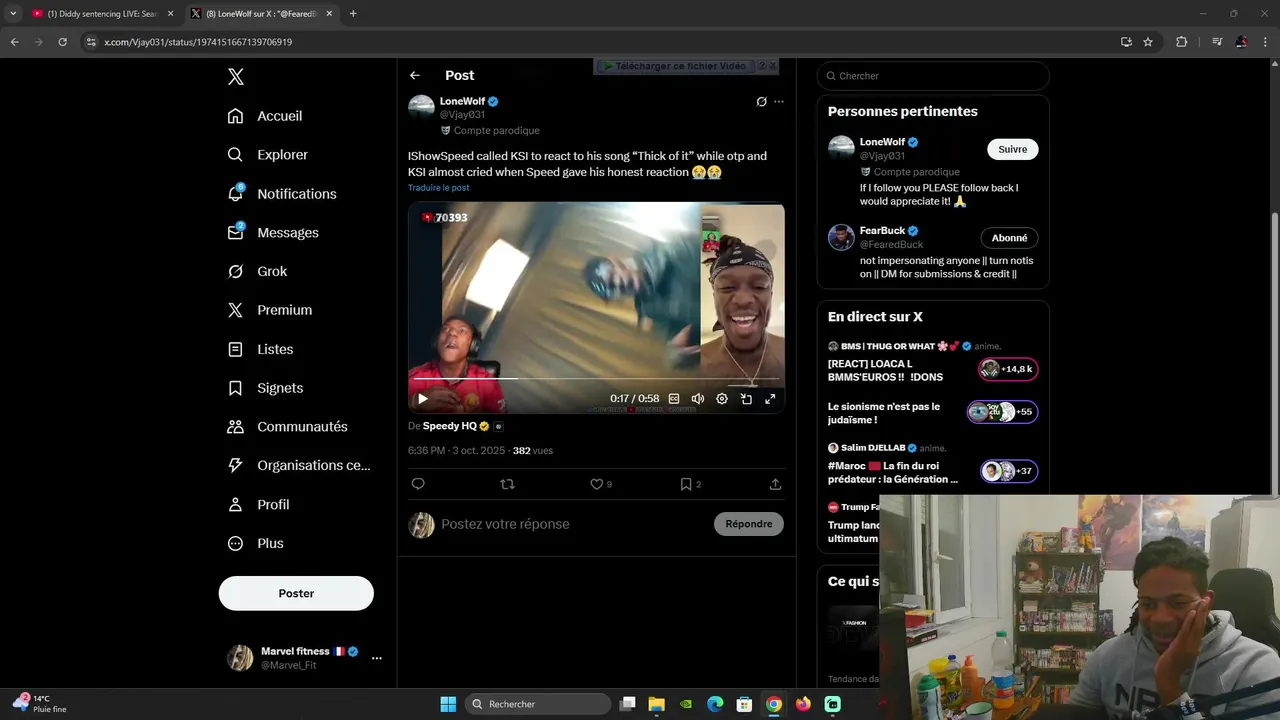The height and width of the screenshot is (720, 1280).
Task: Open the browser extensions menu
Action: 1181,42
